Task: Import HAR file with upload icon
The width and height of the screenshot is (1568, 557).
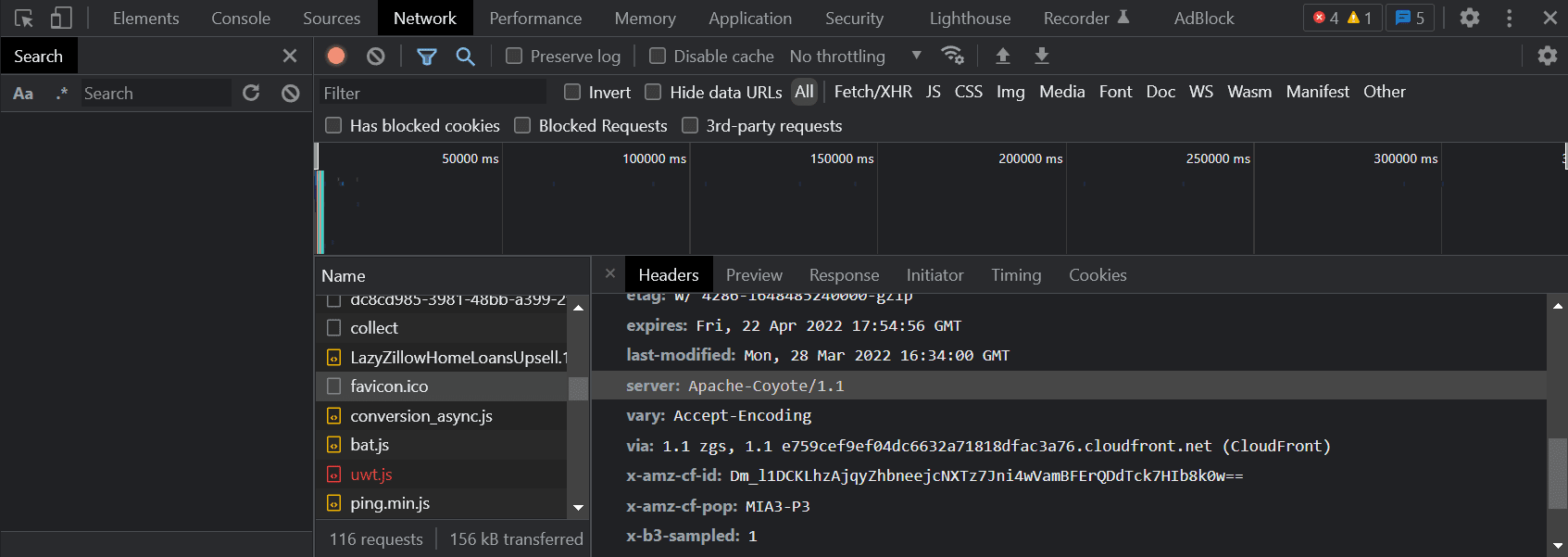Action: coord(1002,57)
